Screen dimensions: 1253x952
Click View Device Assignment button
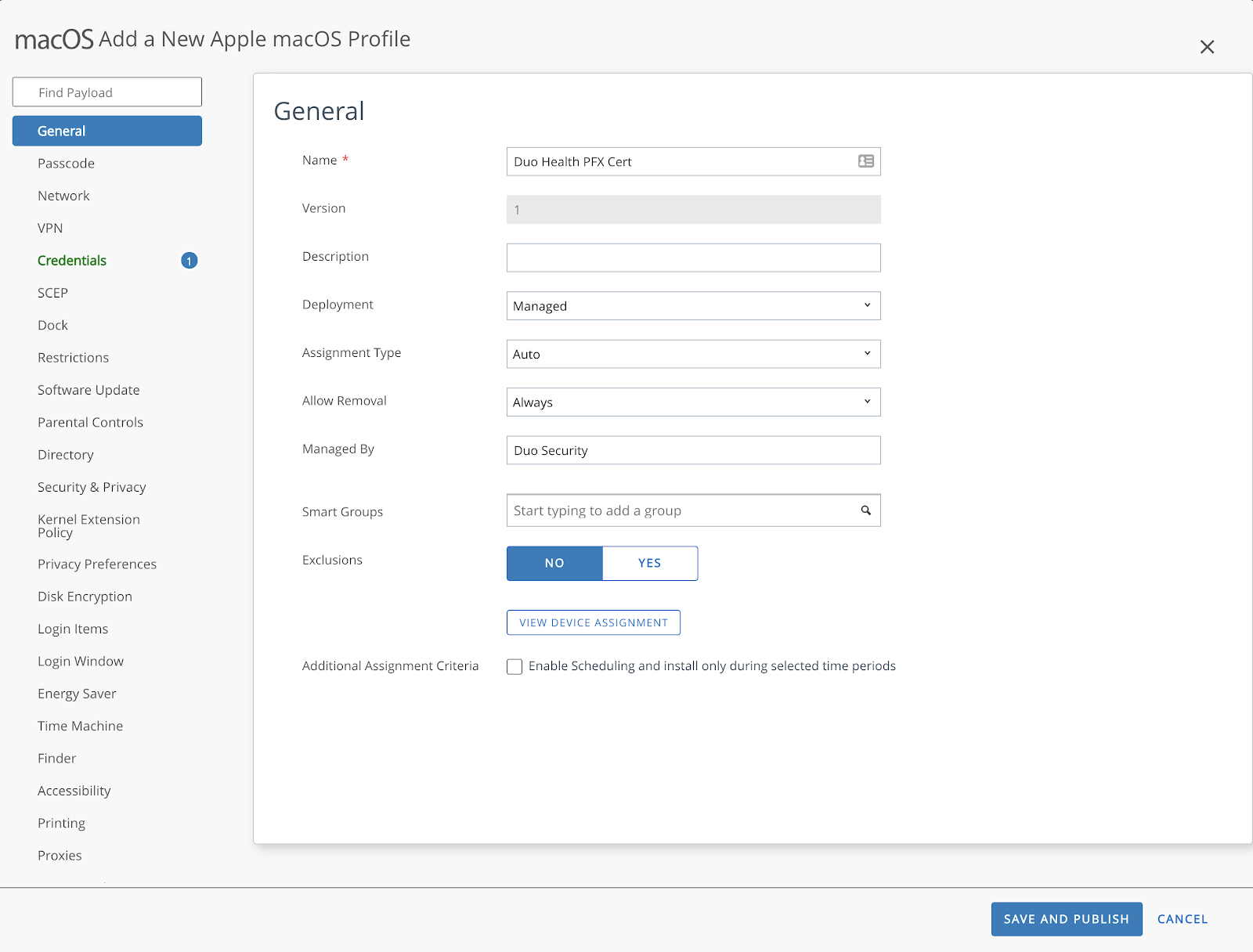coord(593,622)
